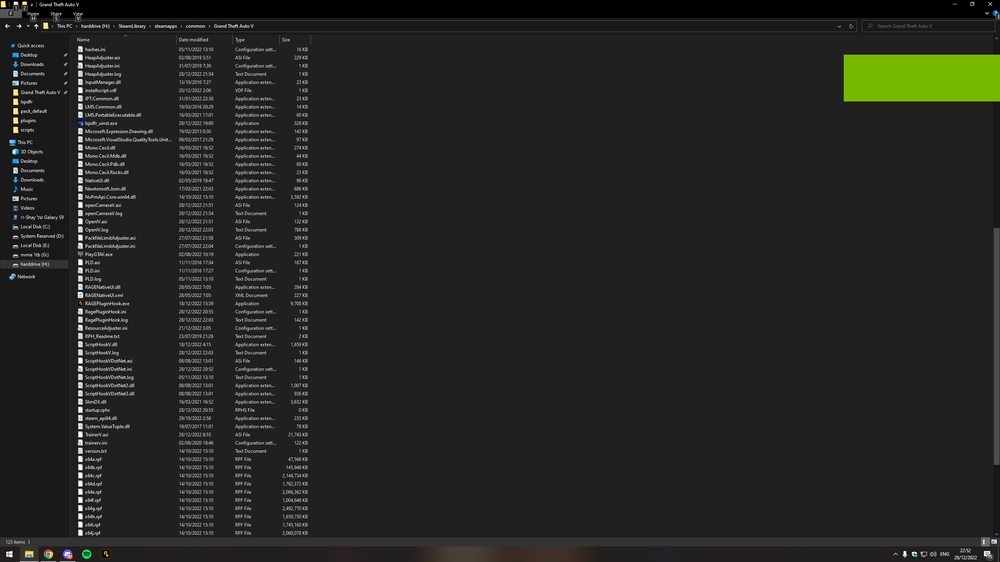Click the Search Grand Theft Auto V box
Viewport: 1000px width, 562px height.
(928, 26)
